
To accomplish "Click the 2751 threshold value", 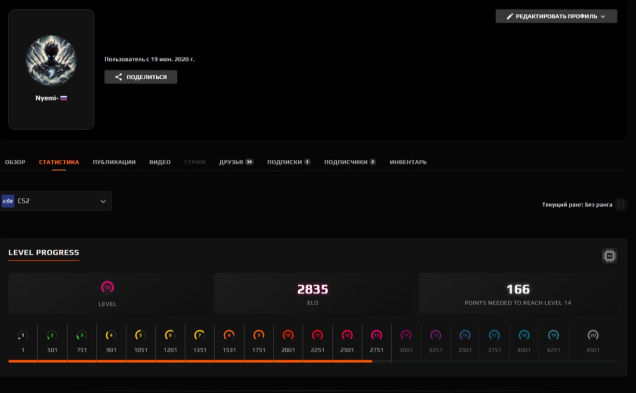I will pyautogui.click(x=376, y=350).
